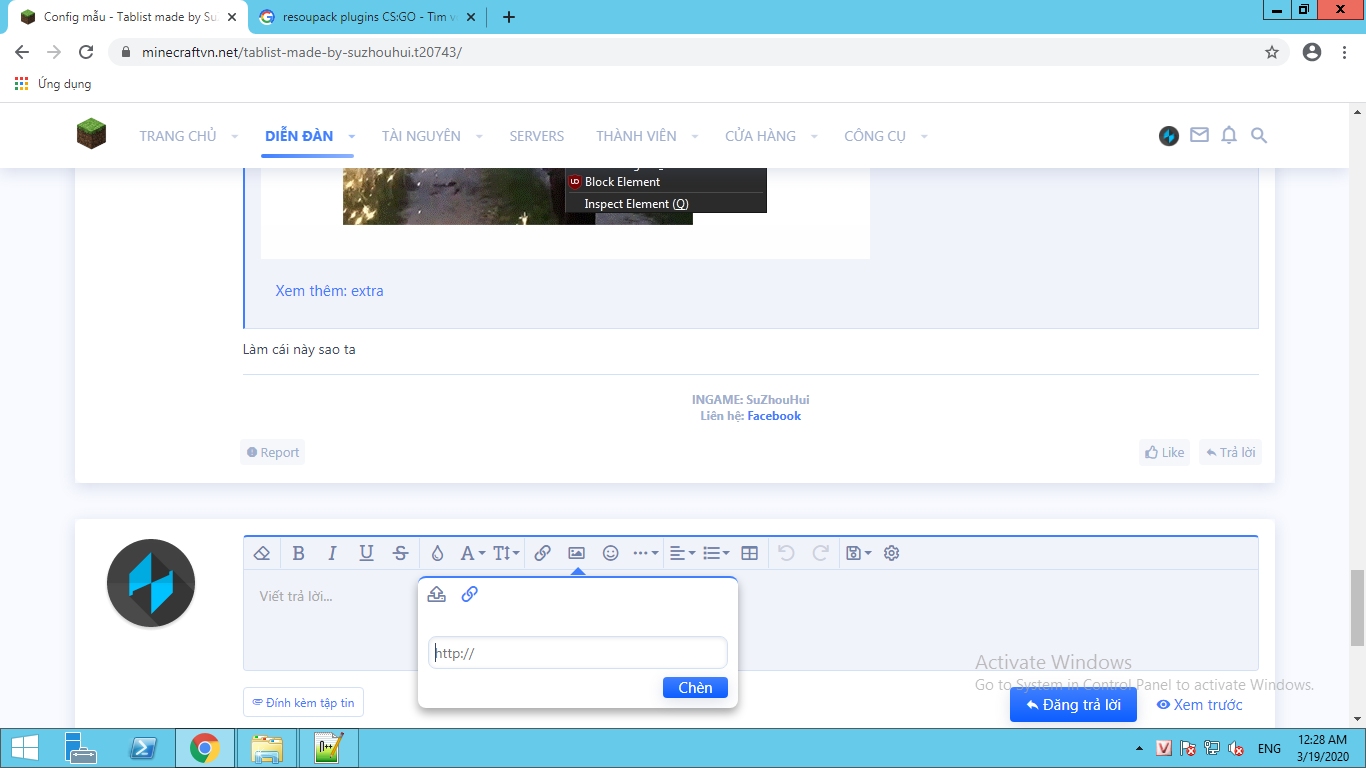Select the by-URL link icon in image popup
Image resolution: width=1366 pixels, height=768 pixels.
tap(469, 594)
